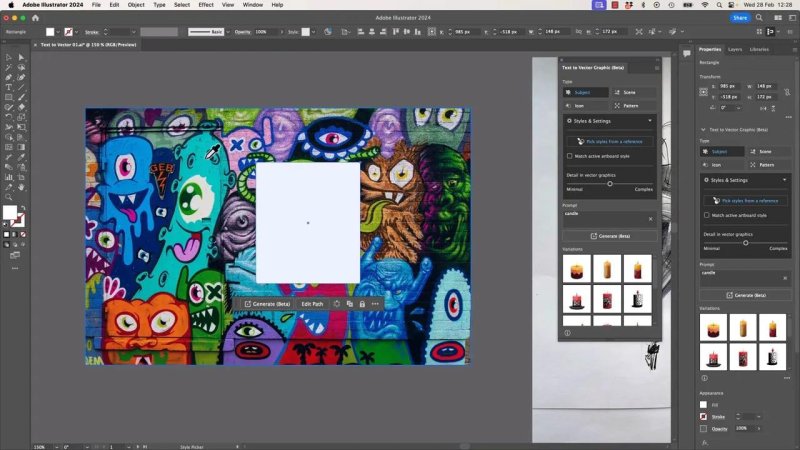This screenshot has width=800, height=450.
Task: Choose Icon type in floating Text to Vector panel
Action: 586,106
